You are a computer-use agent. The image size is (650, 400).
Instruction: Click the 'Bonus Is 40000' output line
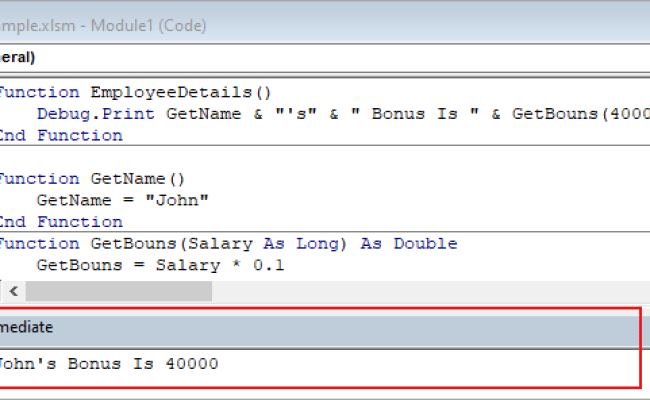tap(108, 364)
